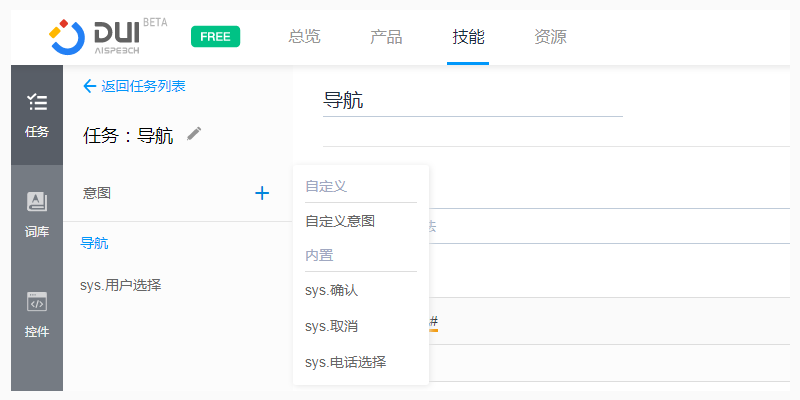This screenshot has width=800, height=400.
Task: Select the 导航 intent in the list
Action: 94,243
